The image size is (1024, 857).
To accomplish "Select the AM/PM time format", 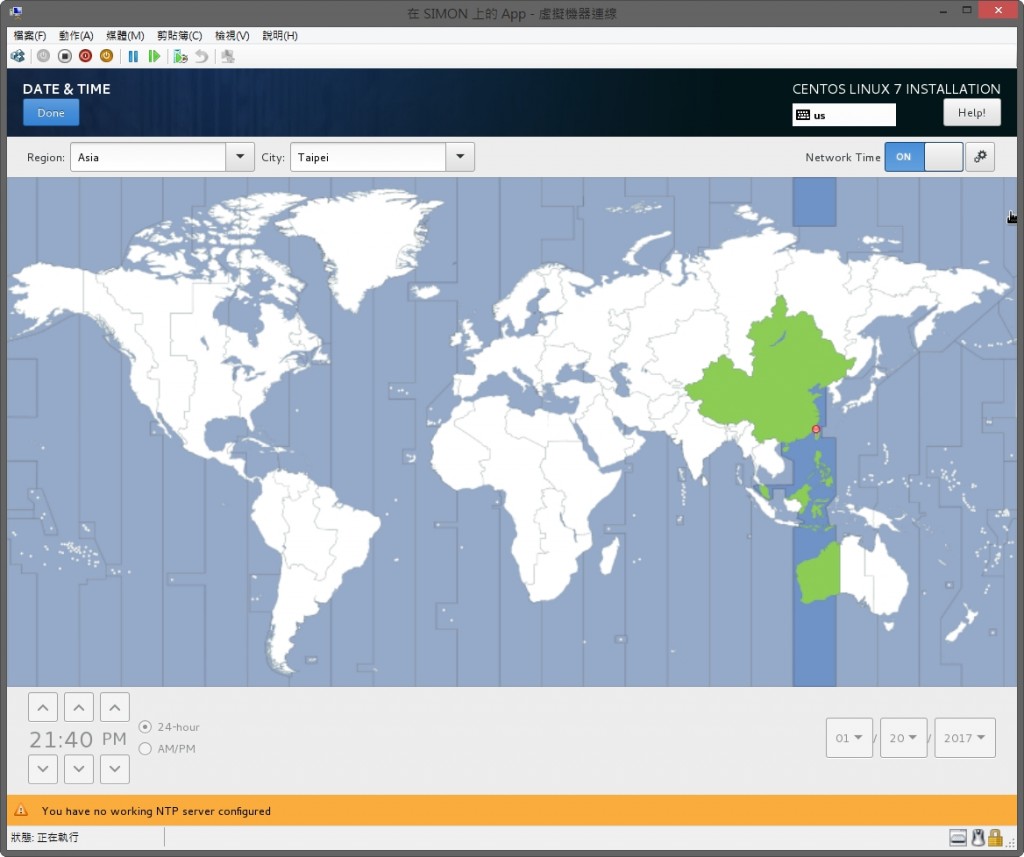I will pyautogui.click(x=145, y=749).
